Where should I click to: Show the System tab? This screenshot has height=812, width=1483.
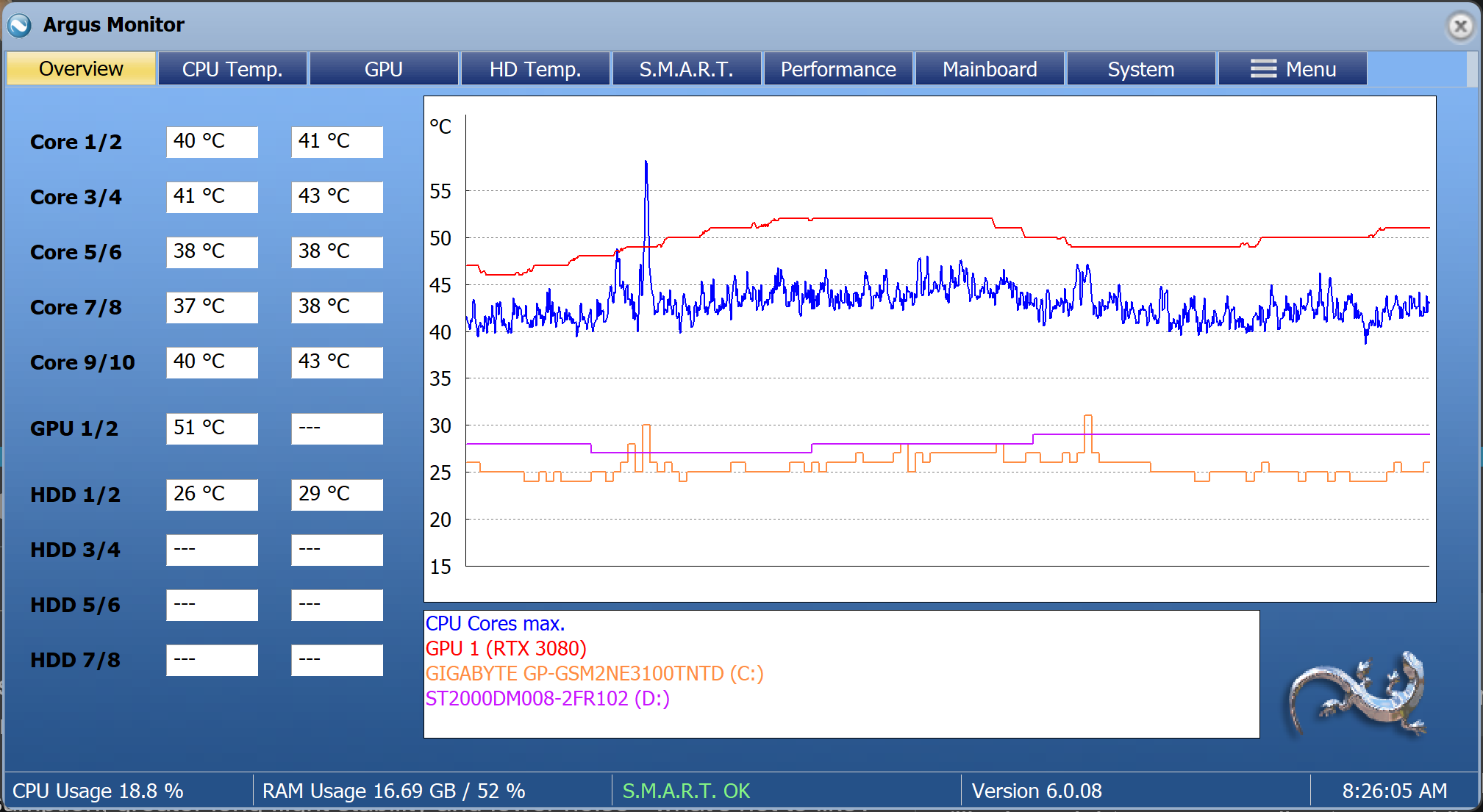click(1141, 69)
